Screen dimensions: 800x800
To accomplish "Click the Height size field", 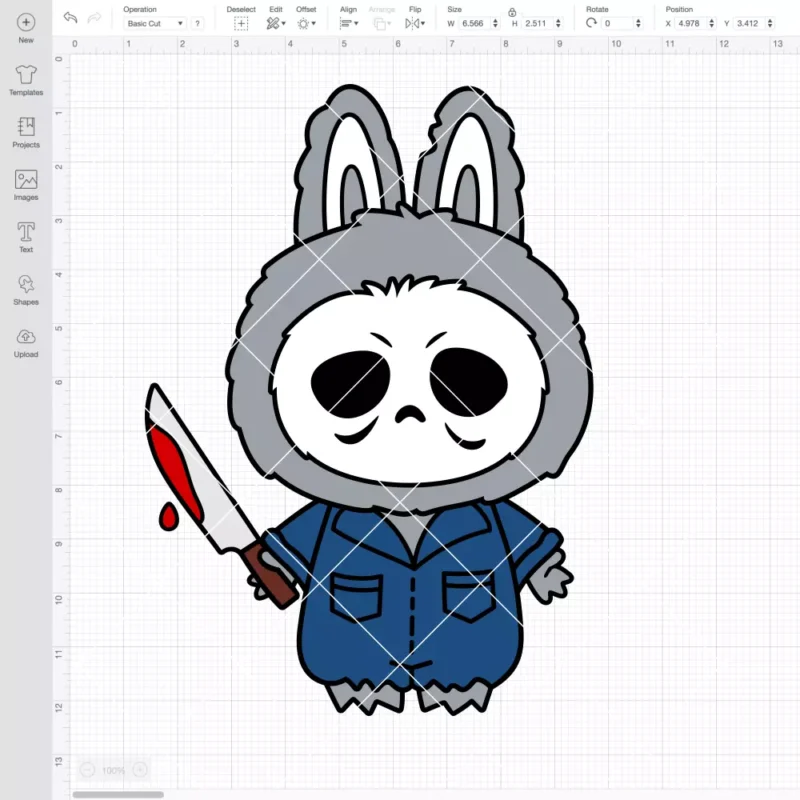I will (537, 23).
